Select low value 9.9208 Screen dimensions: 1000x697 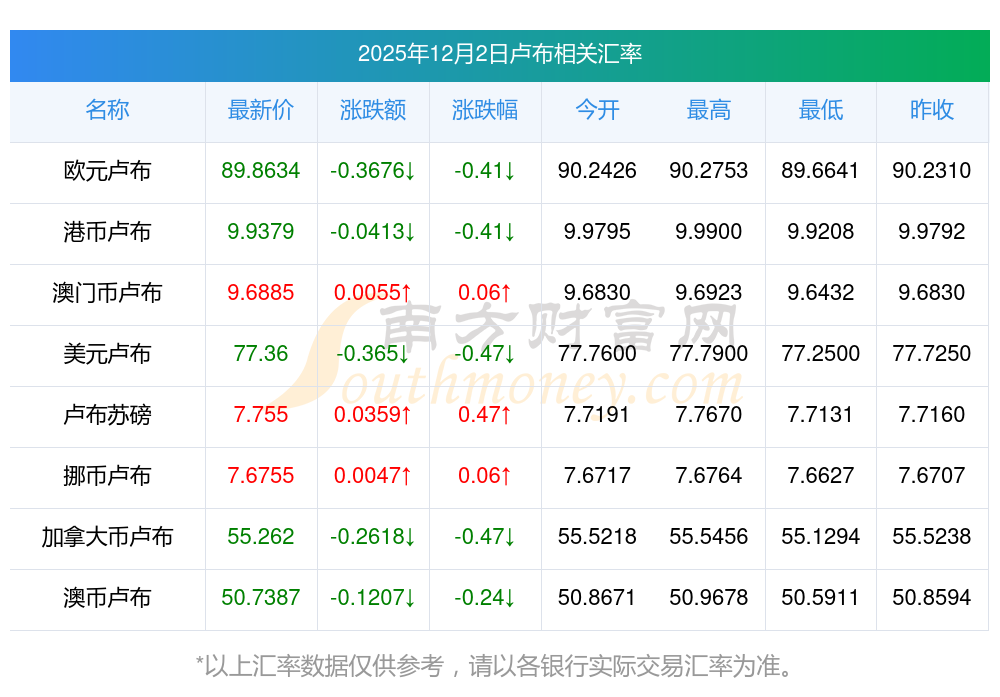coord(820,231)
